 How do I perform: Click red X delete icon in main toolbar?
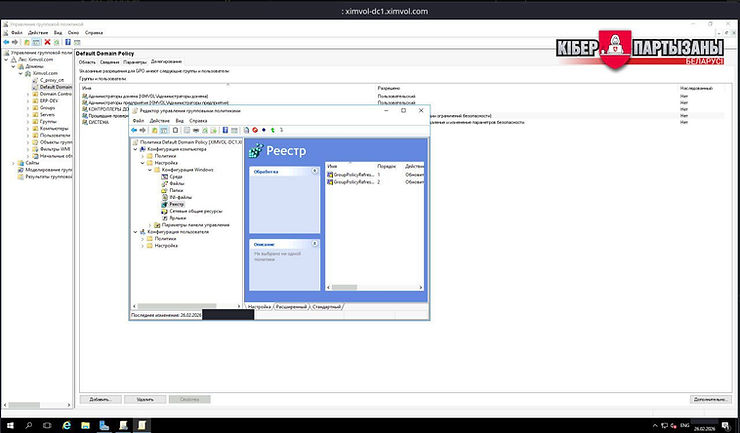47,42
